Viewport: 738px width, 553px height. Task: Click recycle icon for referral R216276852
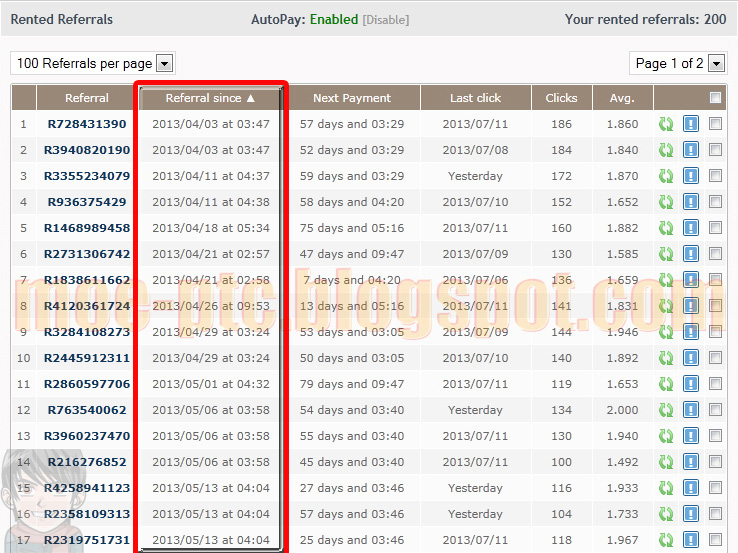point(666,462)
